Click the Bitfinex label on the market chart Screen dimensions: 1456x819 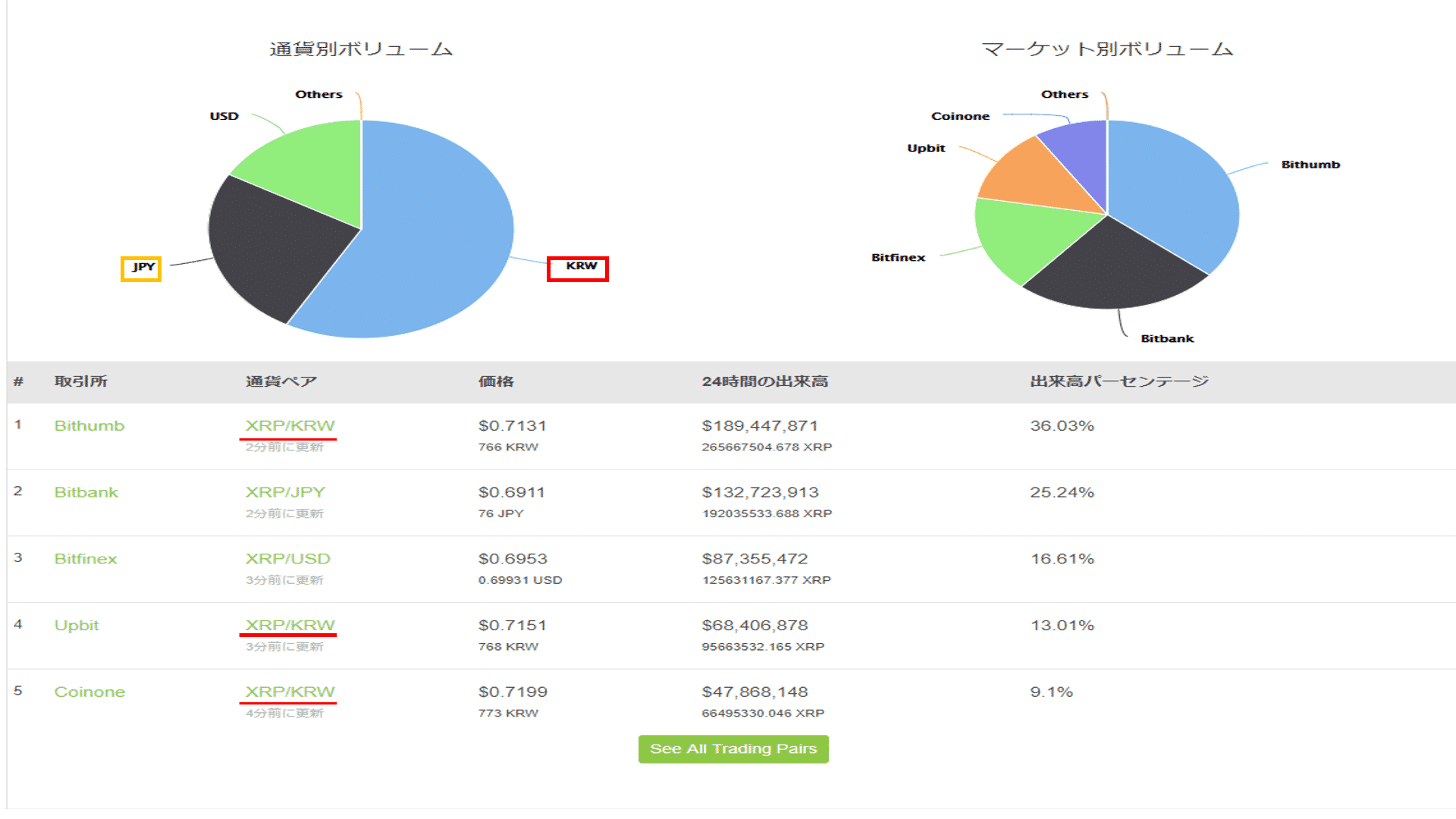tap(898, 258)
